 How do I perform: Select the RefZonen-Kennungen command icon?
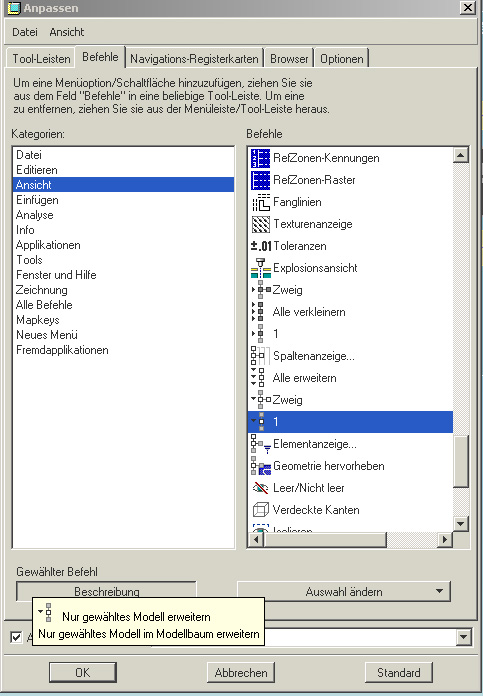tap(261, 158)
